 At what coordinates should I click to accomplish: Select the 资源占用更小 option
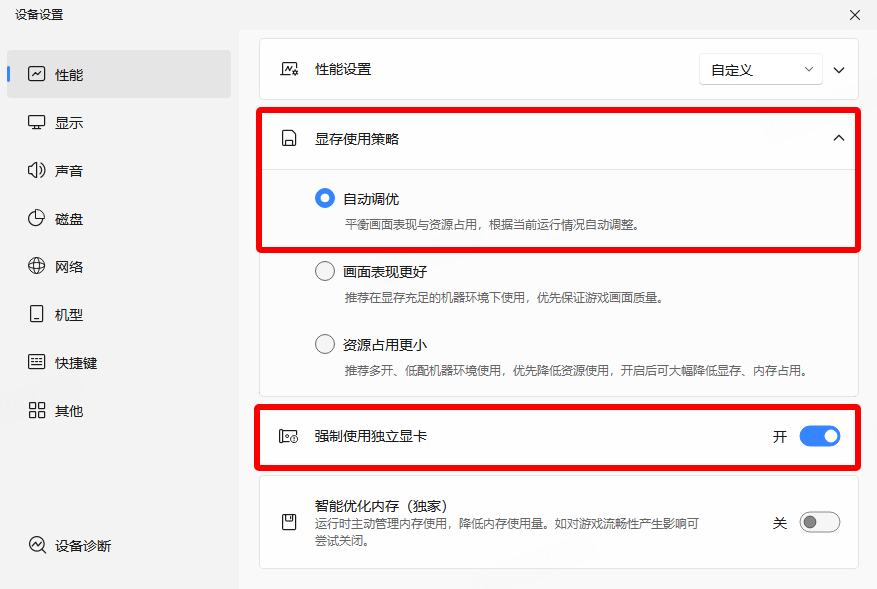pos(324,343)
